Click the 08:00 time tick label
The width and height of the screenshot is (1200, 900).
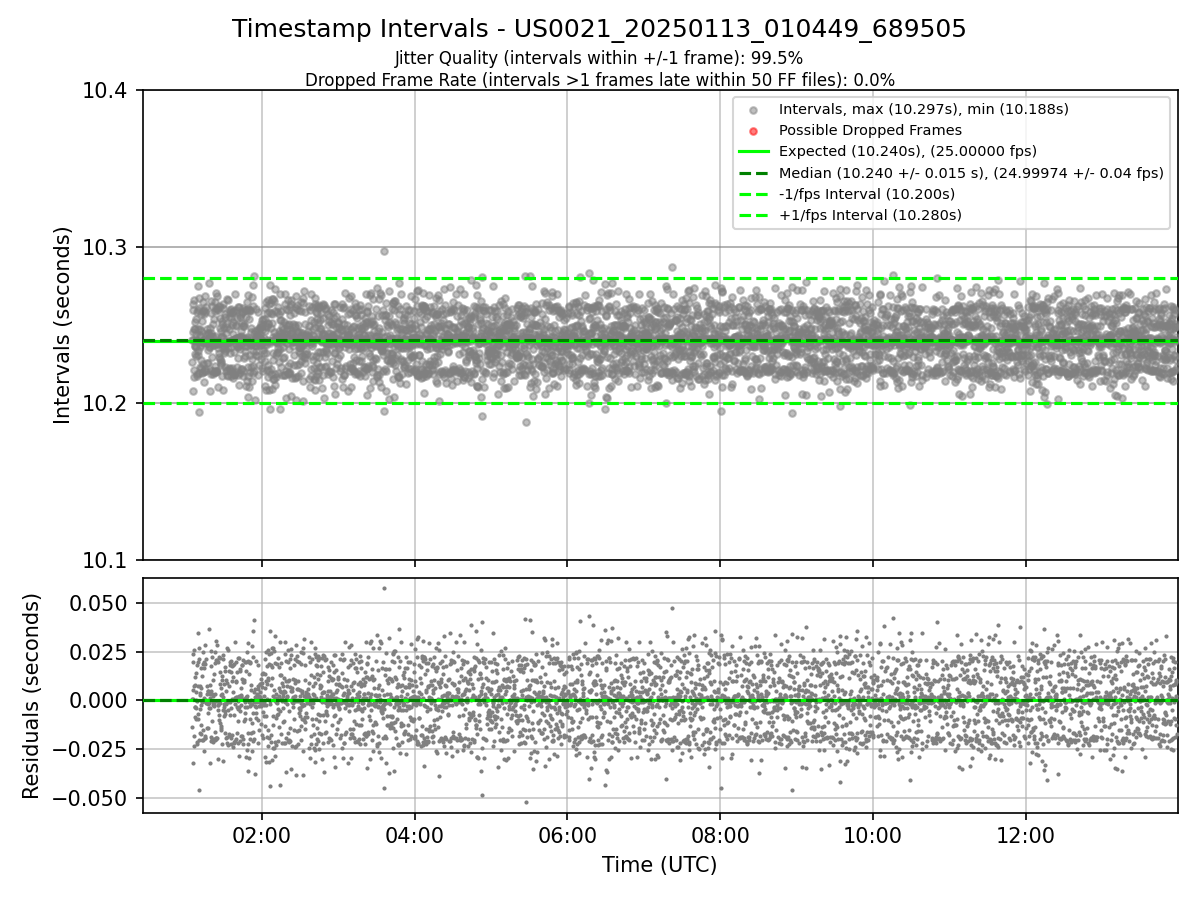tap(720, 836)
